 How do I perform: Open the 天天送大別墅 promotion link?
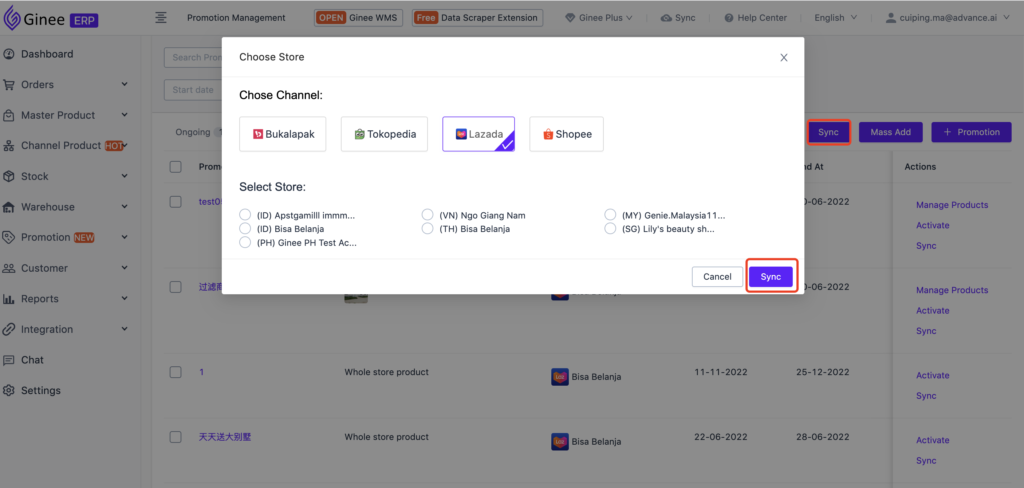point(225,437)
